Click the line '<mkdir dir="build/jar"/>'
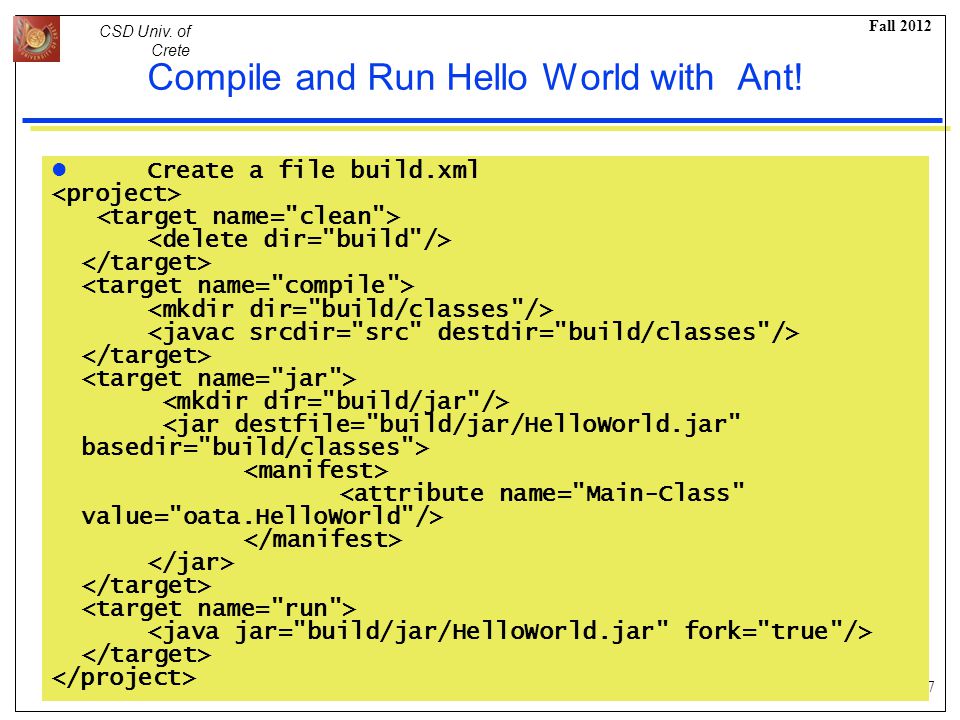 click(x=336, y=401)
